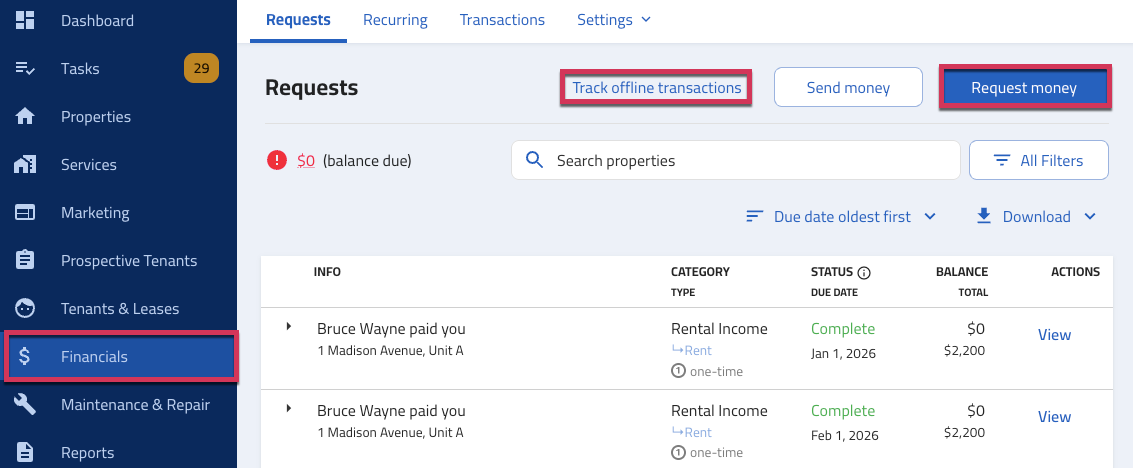The height and width of the screenshot is (468, 1133).
Task: Click Financials dollar sign icon
Action: pyautogui.click(x=25, y=356)
